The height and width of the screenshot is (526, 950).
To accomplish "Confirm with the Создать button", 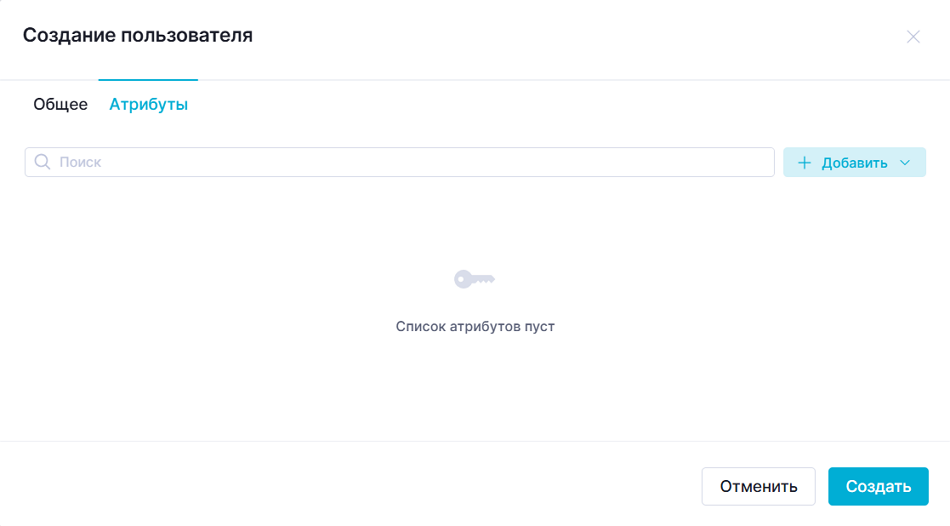I will click(x=879, y=486).
